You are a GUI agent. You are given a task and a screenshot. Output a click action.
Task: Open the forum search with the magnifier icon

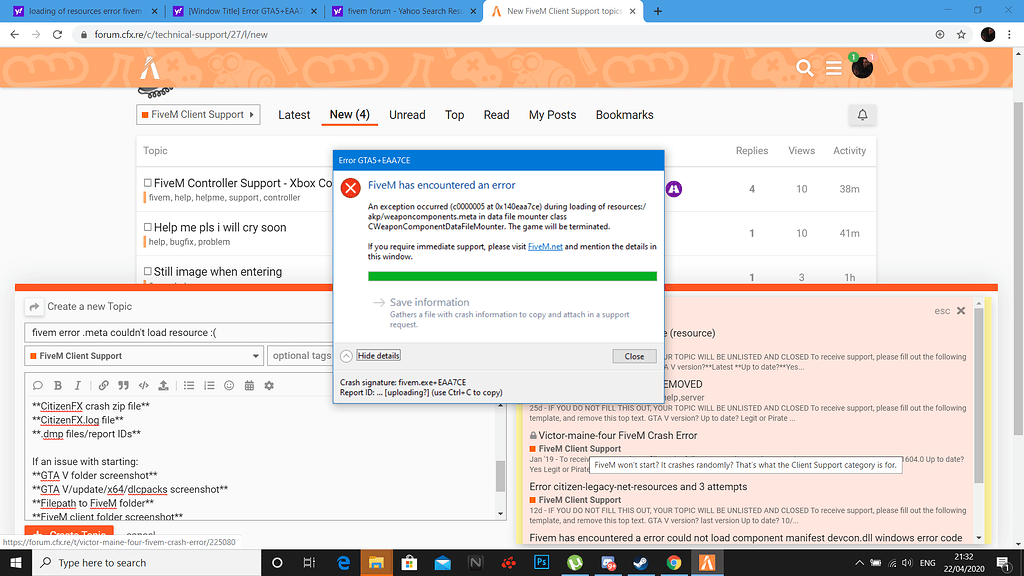coord(805,69)
